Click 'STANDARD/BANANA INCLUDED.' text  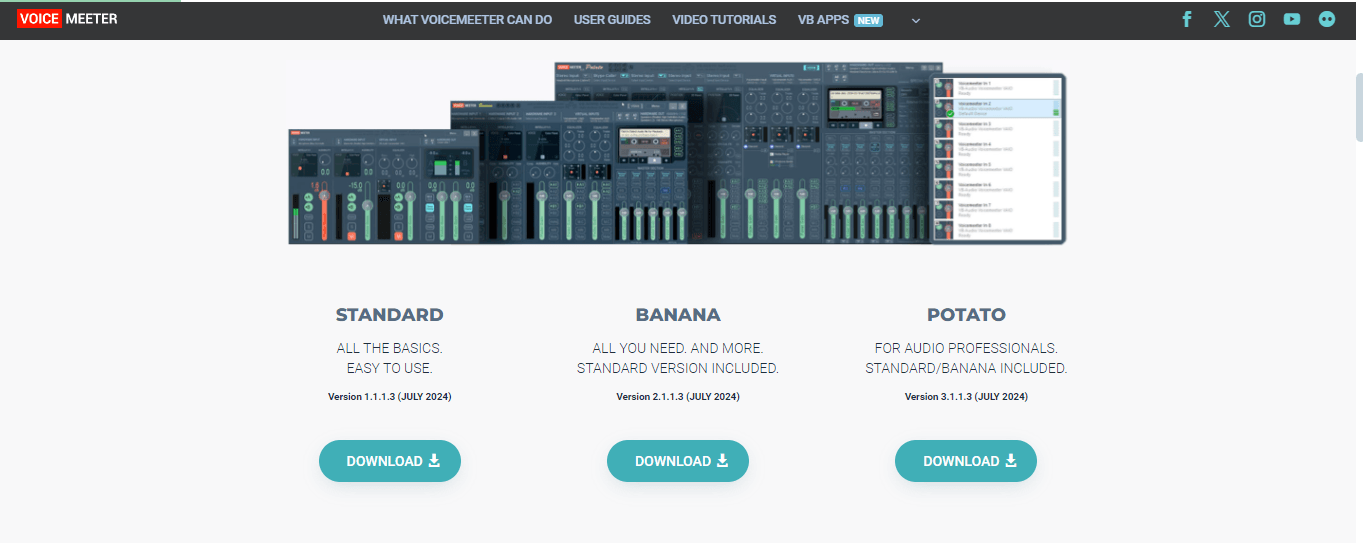966,368
